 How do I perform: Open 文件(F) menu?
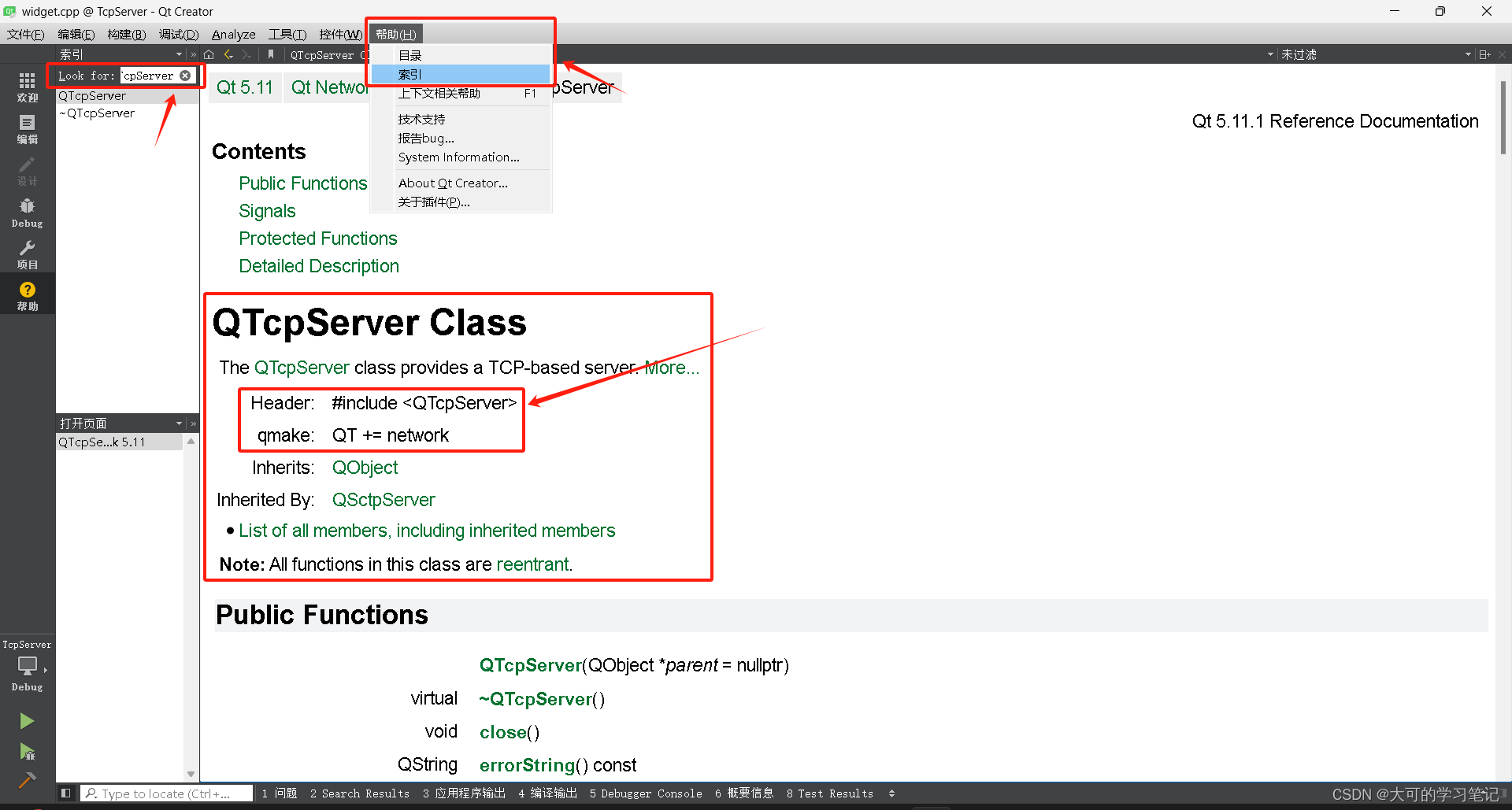pyautogui.click(x=25, y=34)
